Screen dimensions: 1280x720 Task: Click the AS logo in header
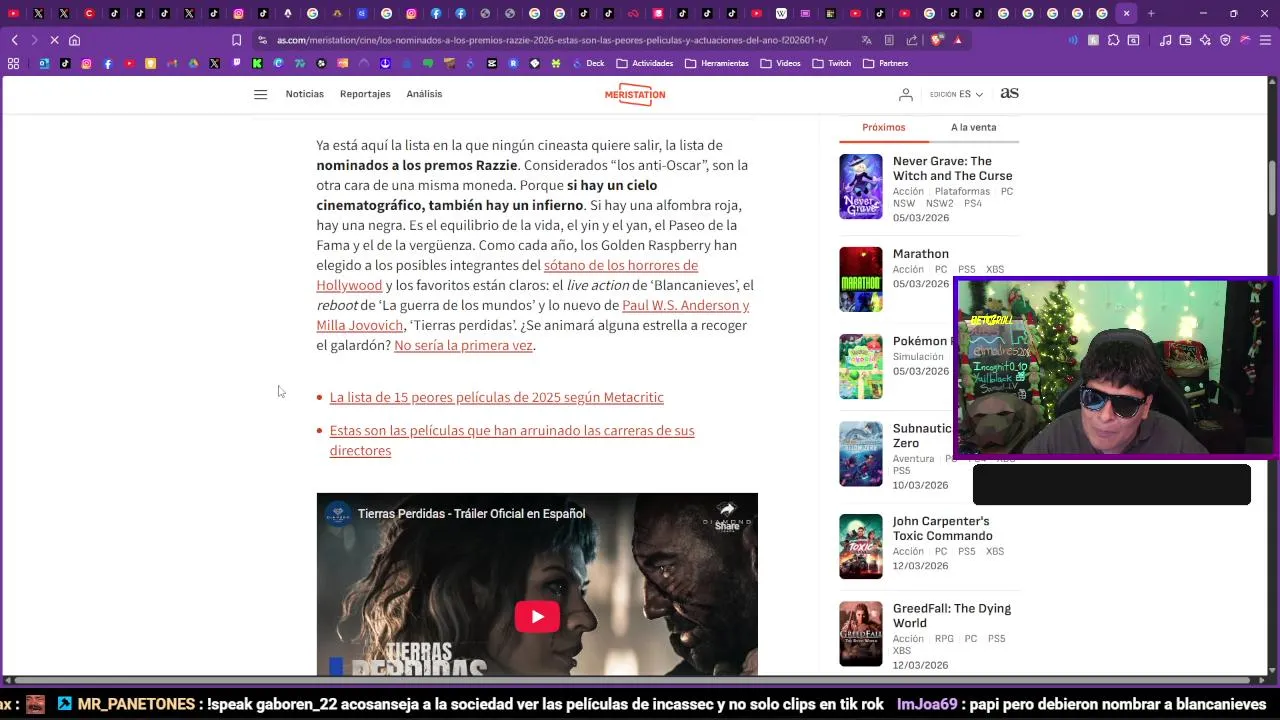point(1009,93)
